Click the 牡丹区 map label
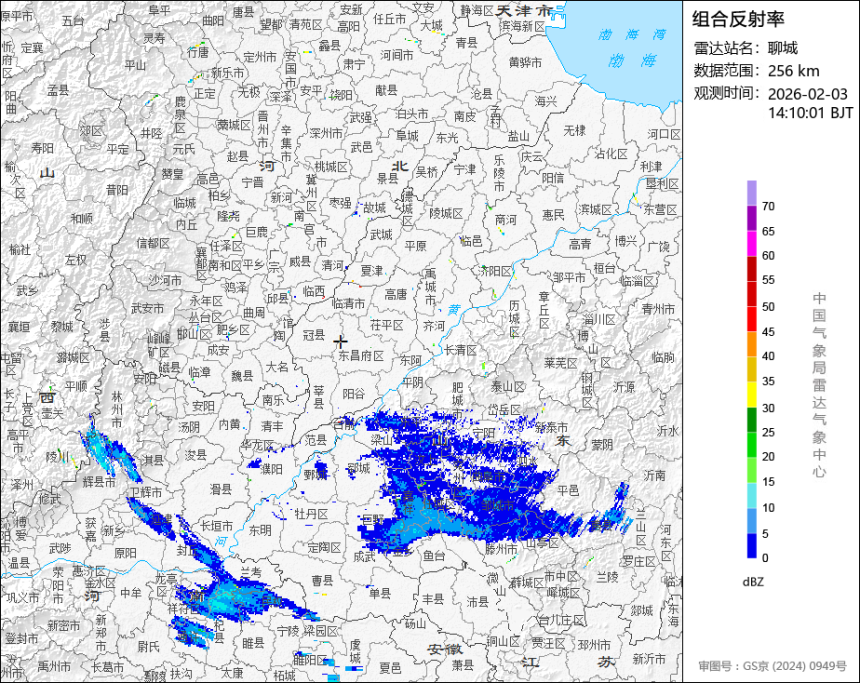 click(311, 513)
